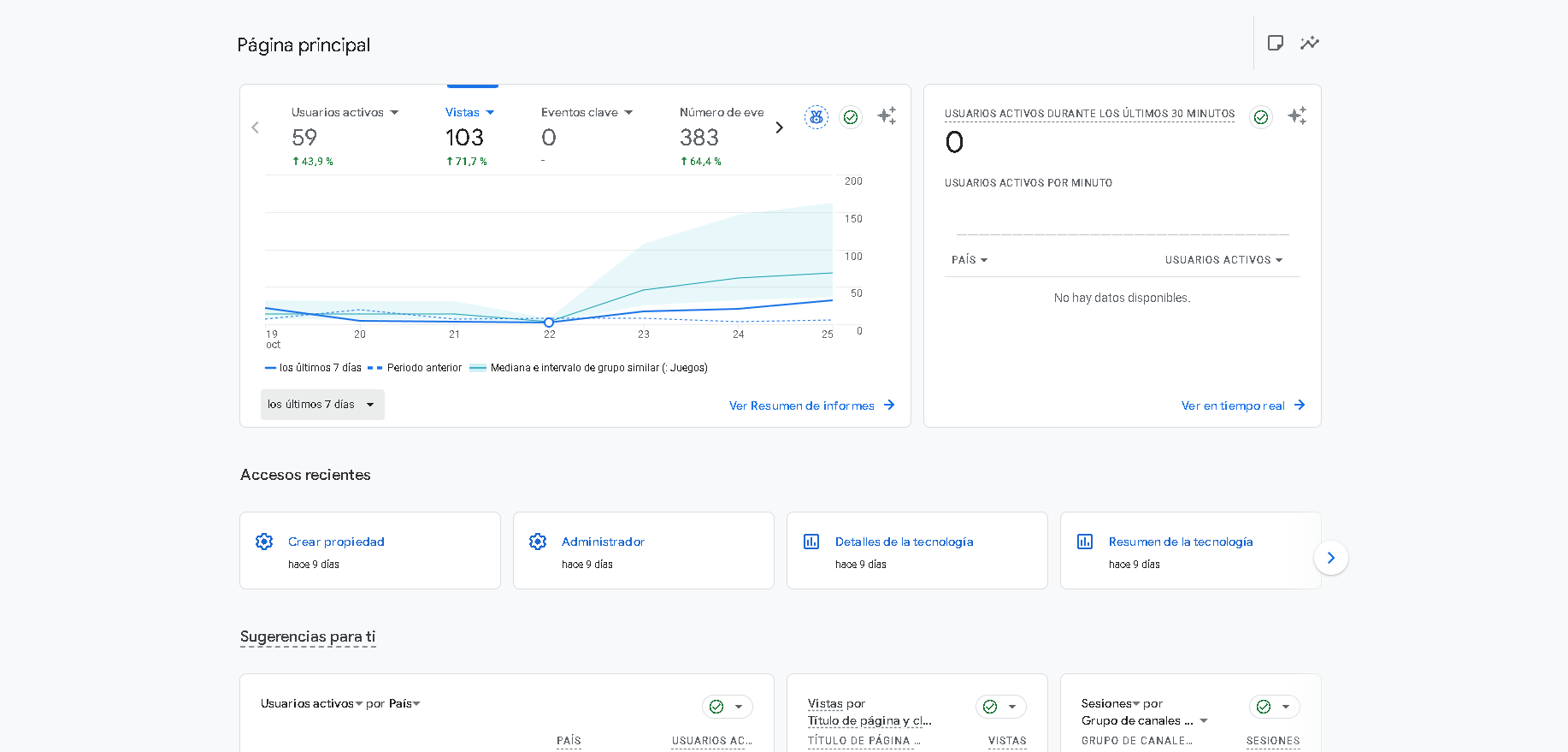Expand the PAÍS column dropdown in realtime card
1568x752 pixels.
point(970,260)
